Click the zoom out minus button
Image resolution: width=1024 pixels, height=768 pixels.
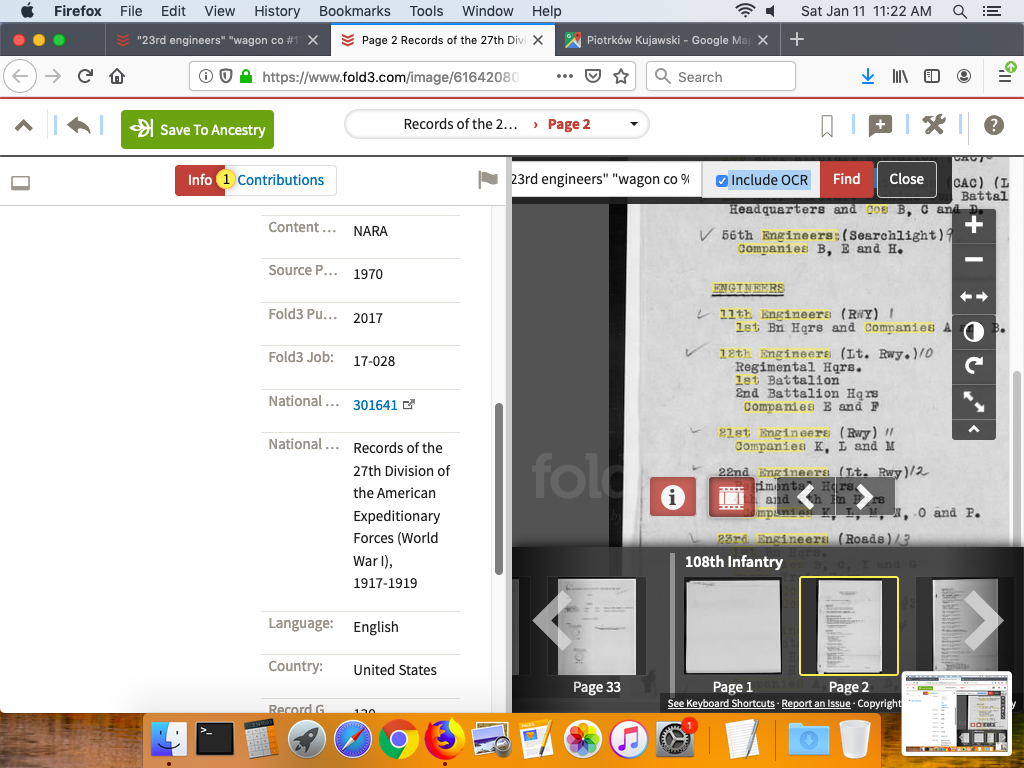click(x=973, y=260)
